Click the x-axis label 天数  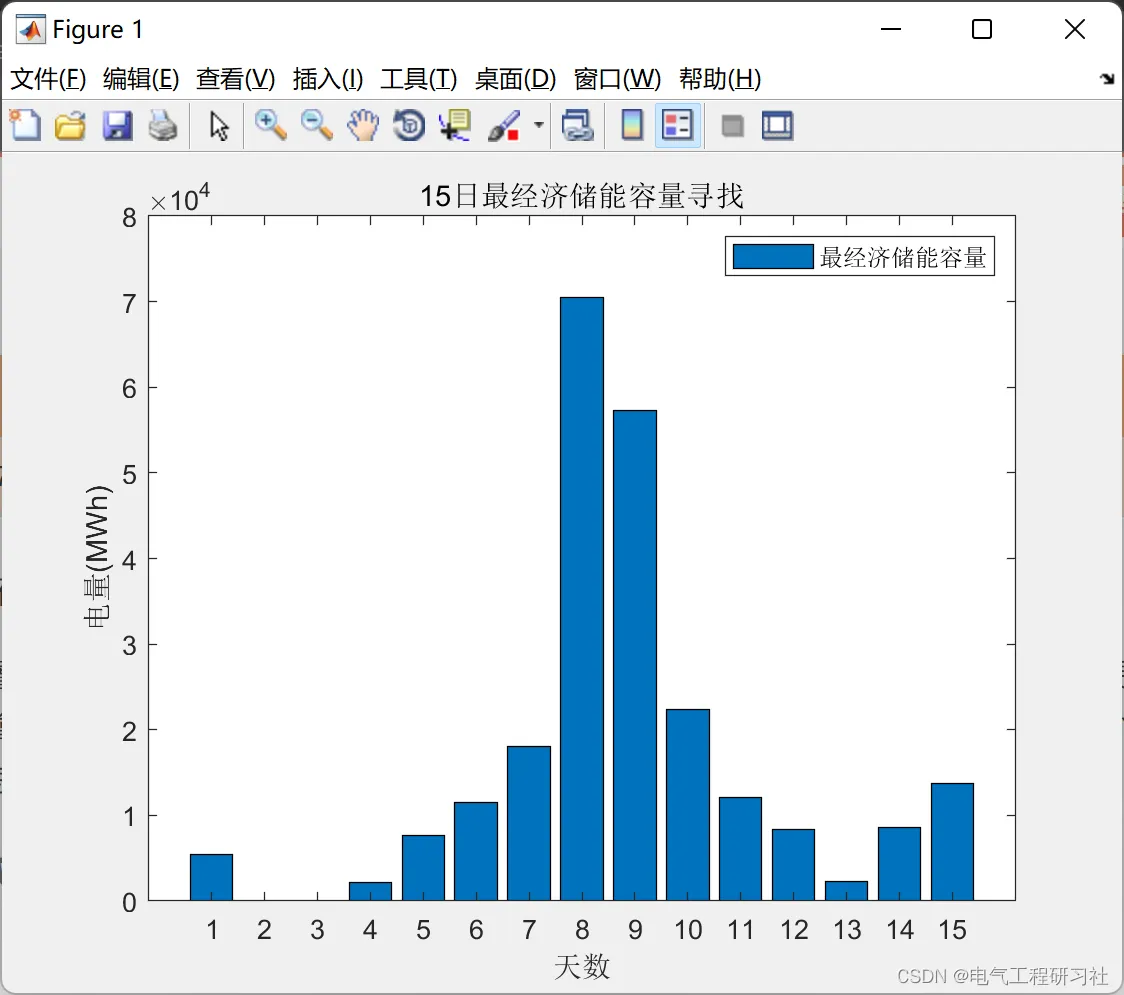point(581,966)
